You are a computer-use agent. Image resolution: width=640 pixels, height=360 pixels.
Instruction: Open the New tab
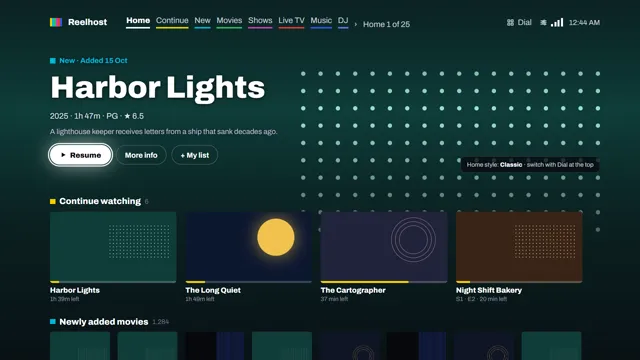[x=202, y=21]
